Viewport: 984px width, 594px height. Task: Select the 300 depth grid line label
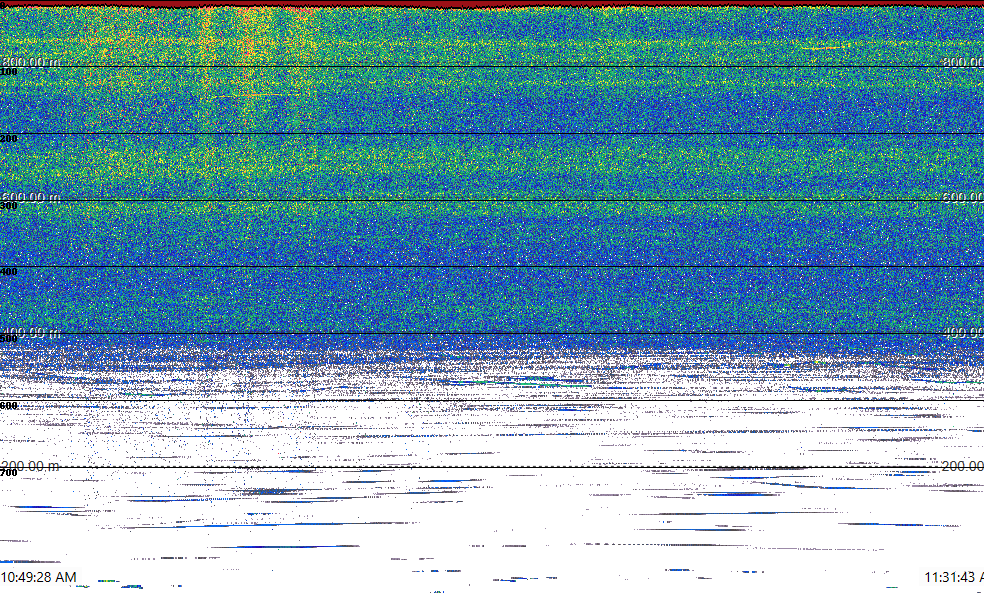coord(9,206)
